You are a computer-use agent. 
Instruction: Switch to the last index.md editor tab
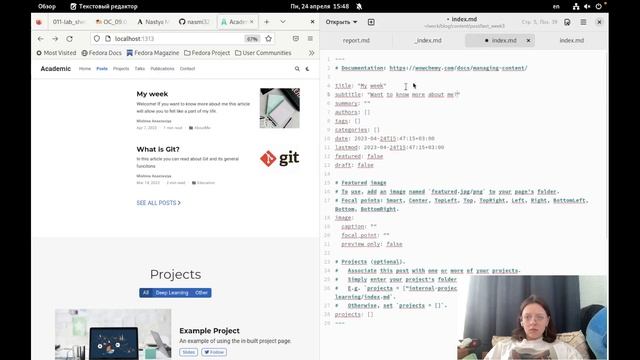coord(571,40)
